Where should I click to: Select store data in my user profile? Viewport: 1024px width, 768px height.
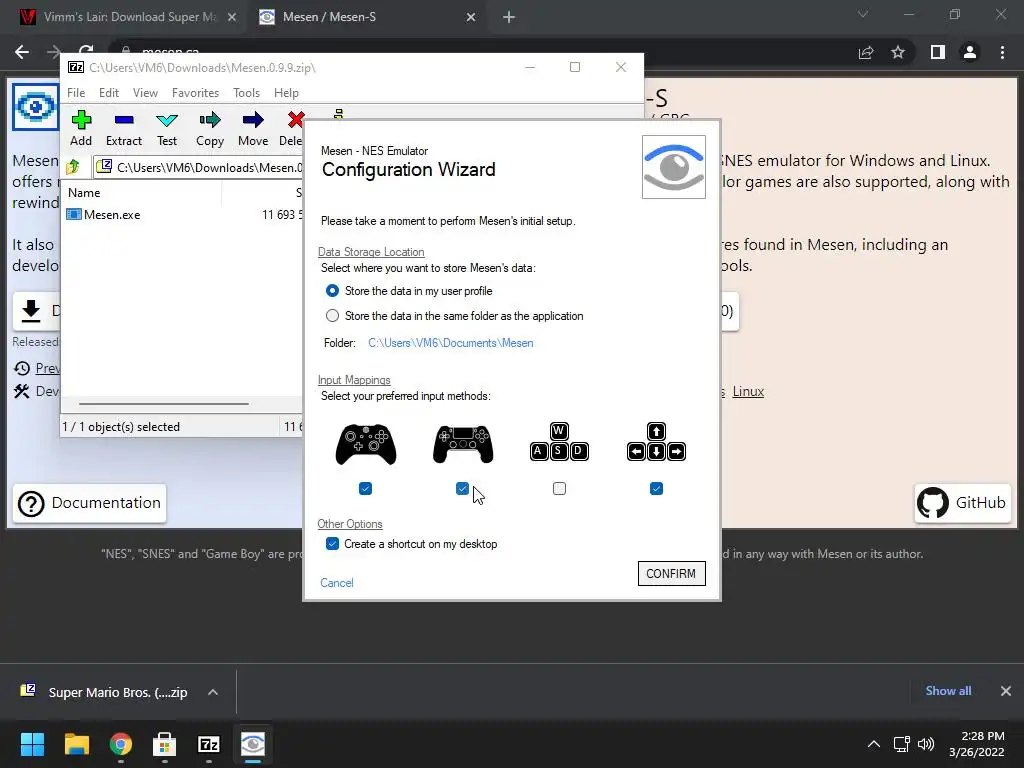click(x=332, y=291)
